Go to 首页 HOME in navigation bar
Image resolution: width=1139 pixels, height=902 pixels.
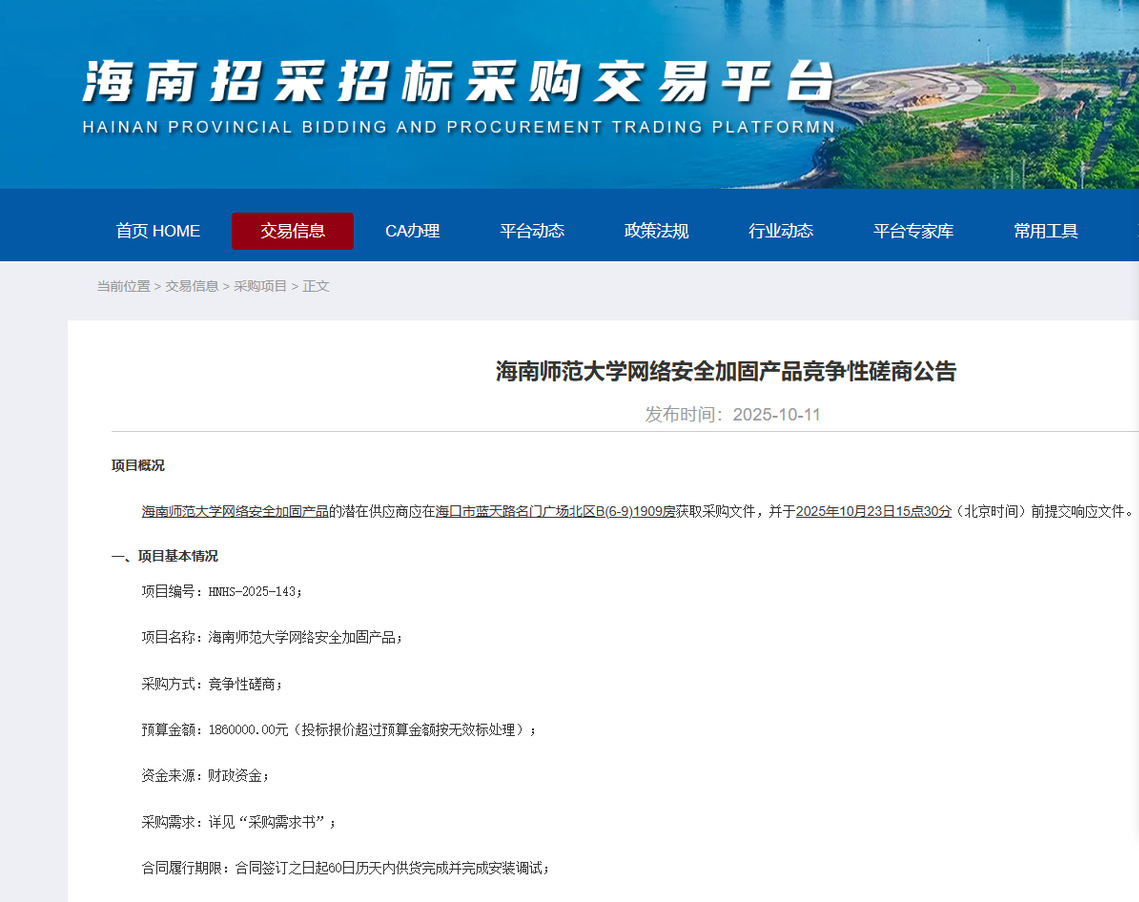(x=158, y=231)
